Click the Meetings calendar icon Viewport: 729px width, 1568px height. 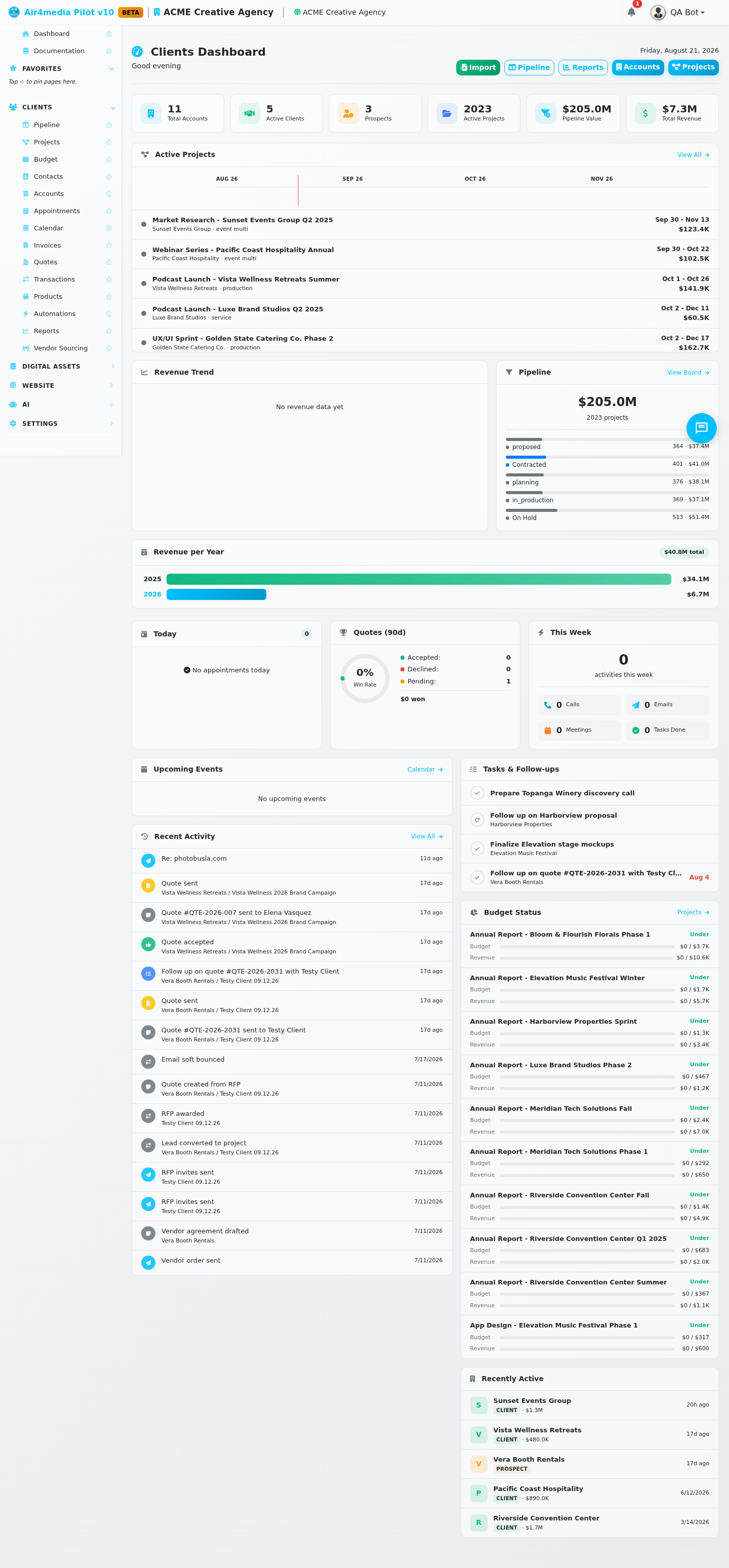[x=548, y=731]
